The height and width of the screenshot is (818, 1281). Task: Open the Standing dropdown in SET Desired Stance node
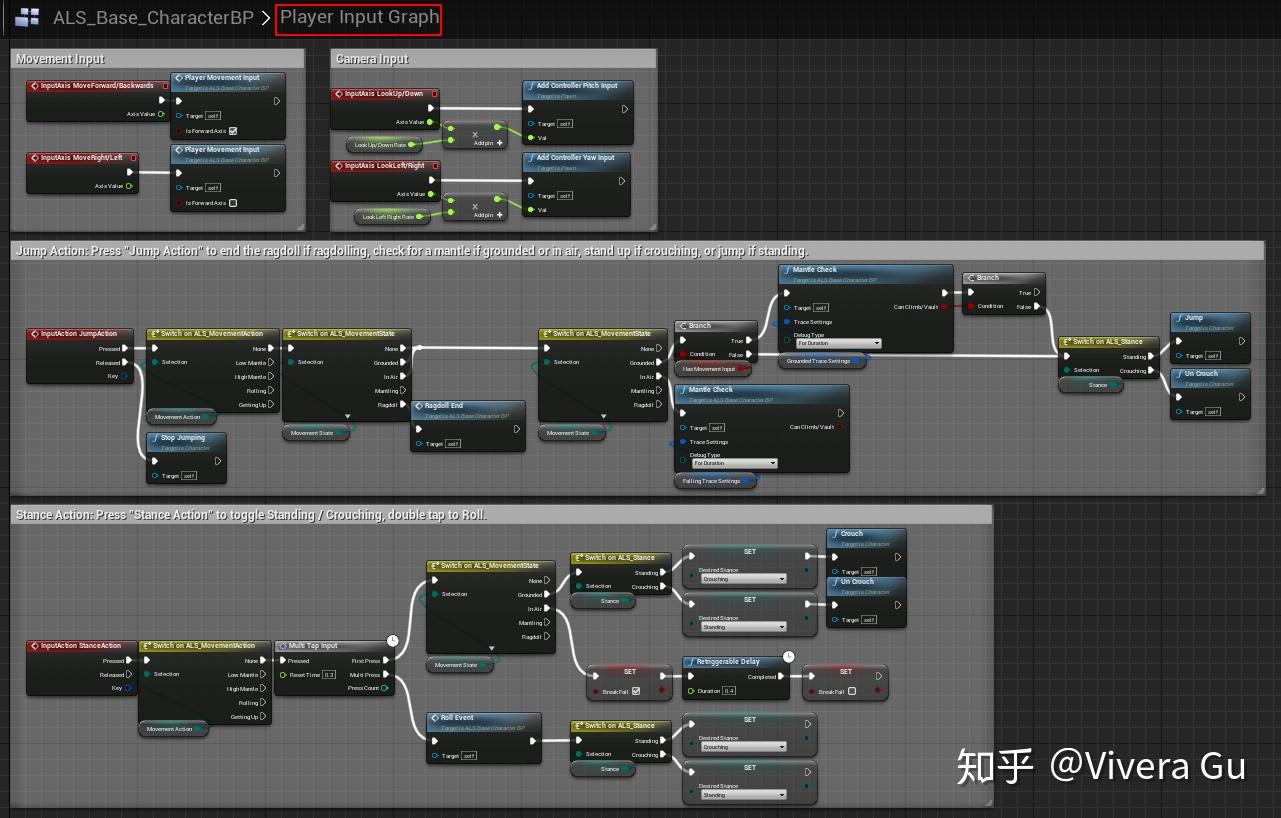(x=744, y=627)
